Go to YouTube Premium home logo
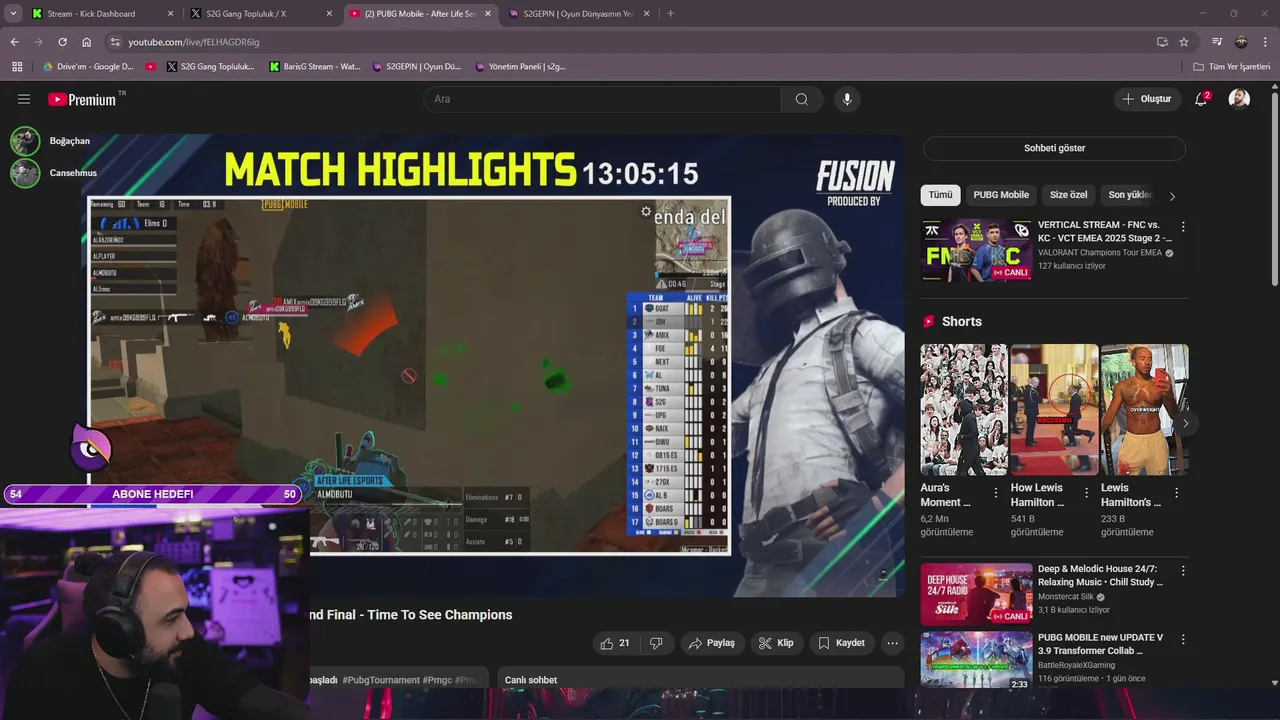This screenshot has height=720, width=1280. tap(83, 99)
